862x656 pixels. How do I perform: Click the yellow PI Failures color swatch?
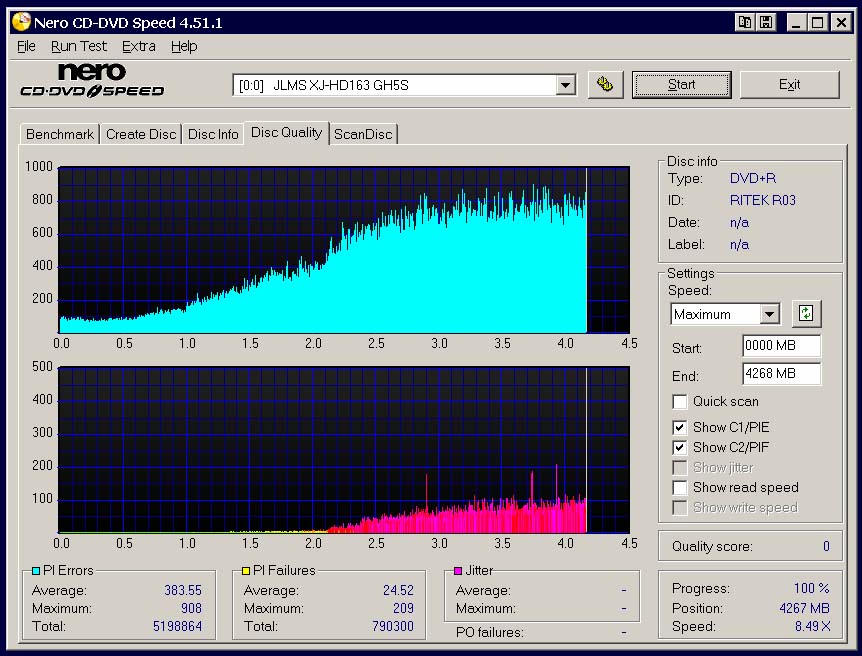pyautogui.click(x=246, y=571)
